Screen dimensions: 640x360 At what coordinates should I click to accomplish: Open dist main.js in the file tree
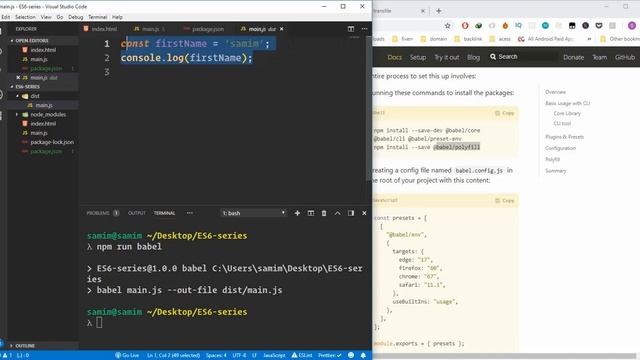44,105
